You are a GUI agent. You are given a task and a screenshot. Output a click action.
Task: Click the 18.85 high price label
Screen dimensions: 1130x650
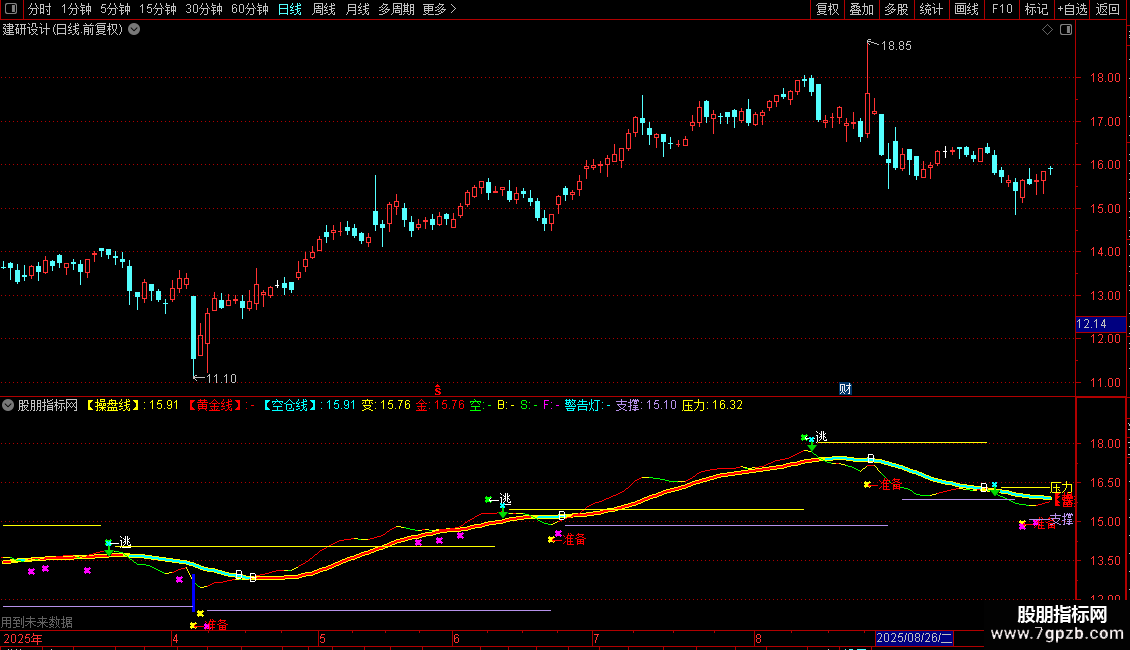click(x=896, y=46)
